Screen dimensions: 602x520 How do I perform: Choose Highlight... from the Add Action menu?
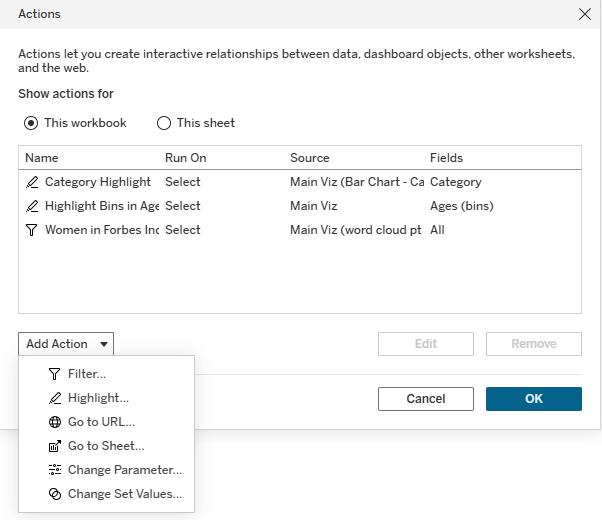98,398
